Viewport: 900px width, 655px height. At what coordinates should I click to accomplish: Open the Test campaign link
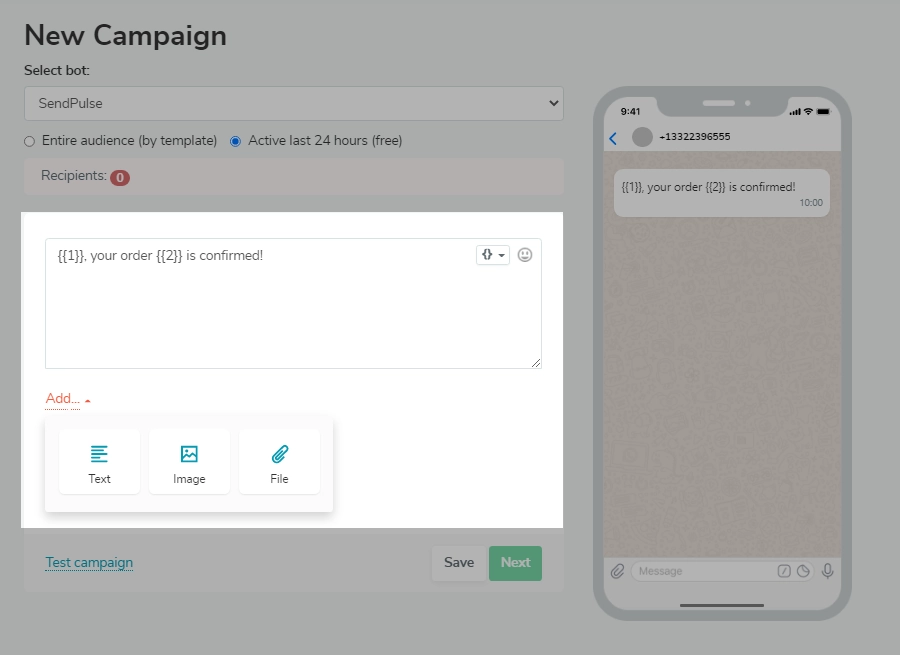pyautogui.click(x=89, y=563)
